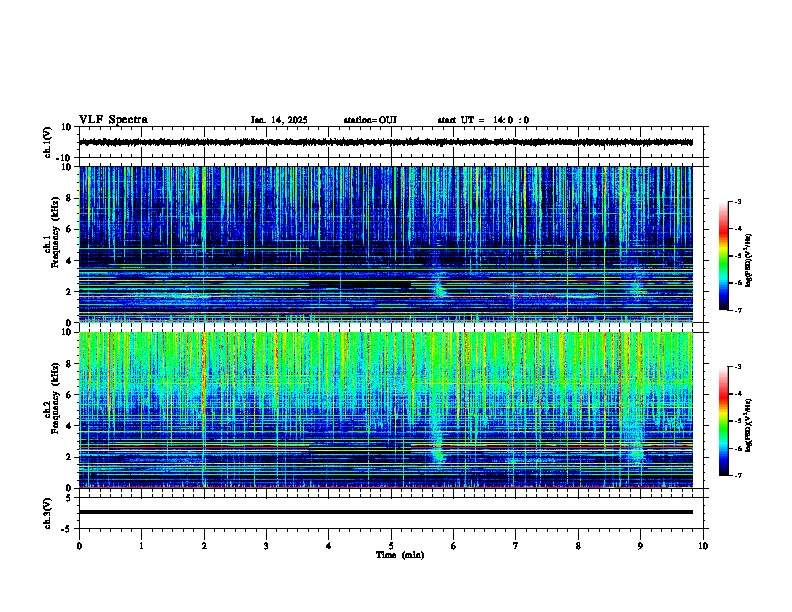Image resolution: width=792 pixels, height=612 pixels.
Task: Click the ch.3 flat voltage trace
Action: coord(386,512)
